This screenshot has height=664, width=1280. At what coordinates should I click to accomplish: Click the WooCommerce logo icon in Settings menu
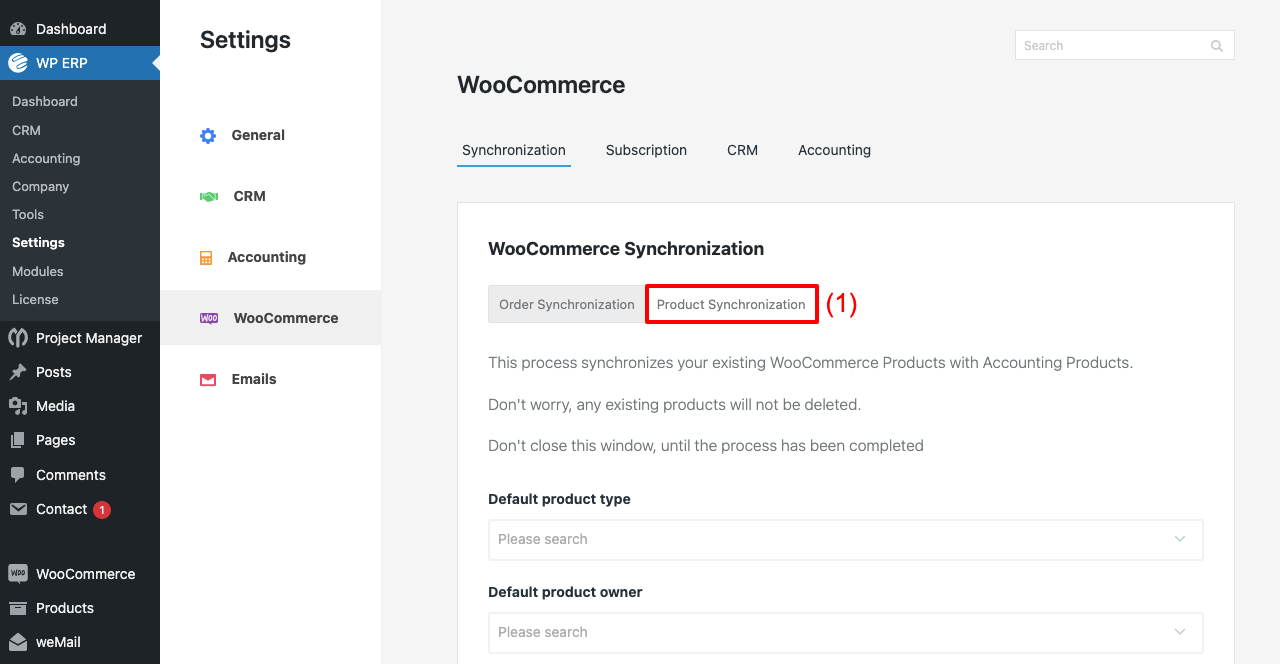point(207,317)
